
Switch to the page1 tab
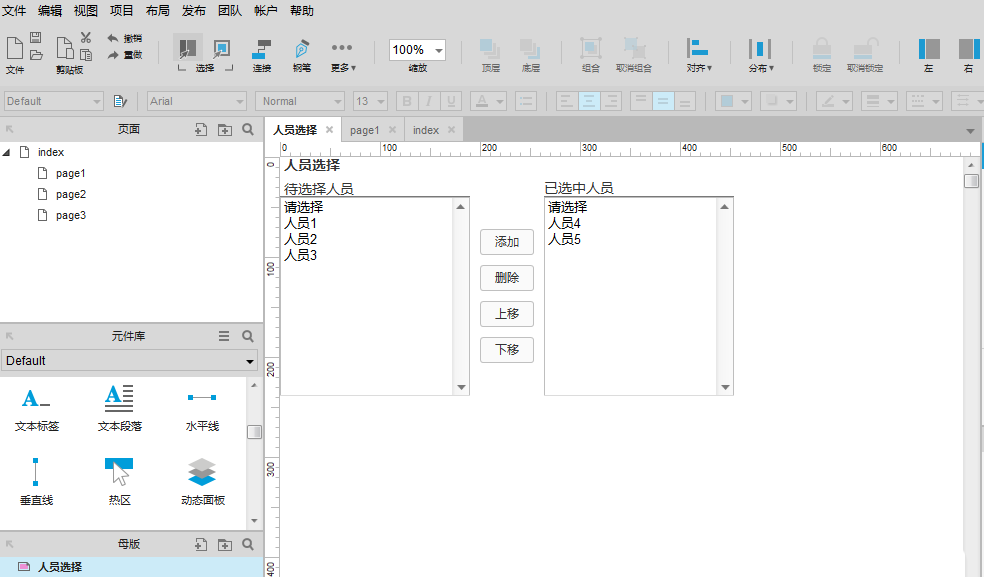pyautogui.click(x=366, y=129)
